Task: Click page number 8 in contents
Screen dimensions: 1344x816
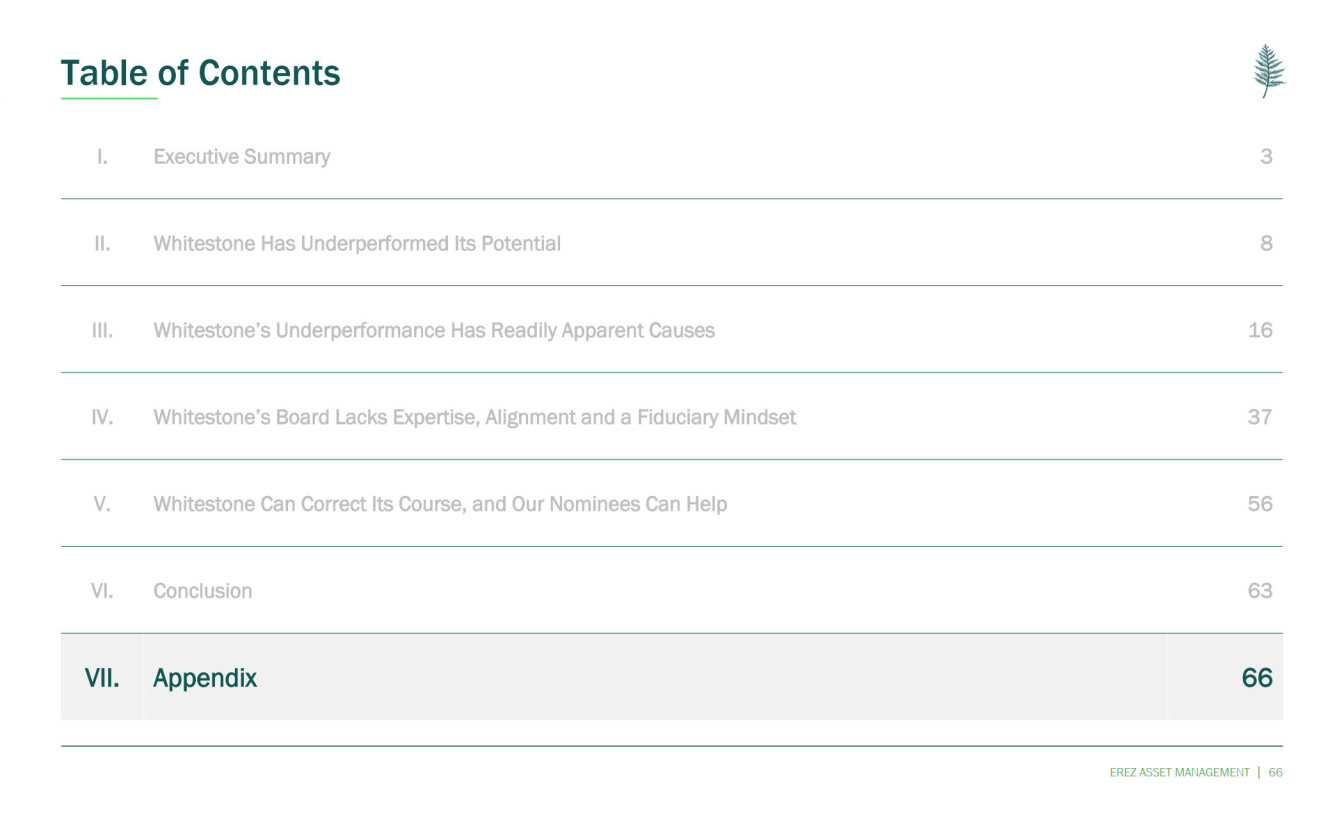Action: [1266, 244]
